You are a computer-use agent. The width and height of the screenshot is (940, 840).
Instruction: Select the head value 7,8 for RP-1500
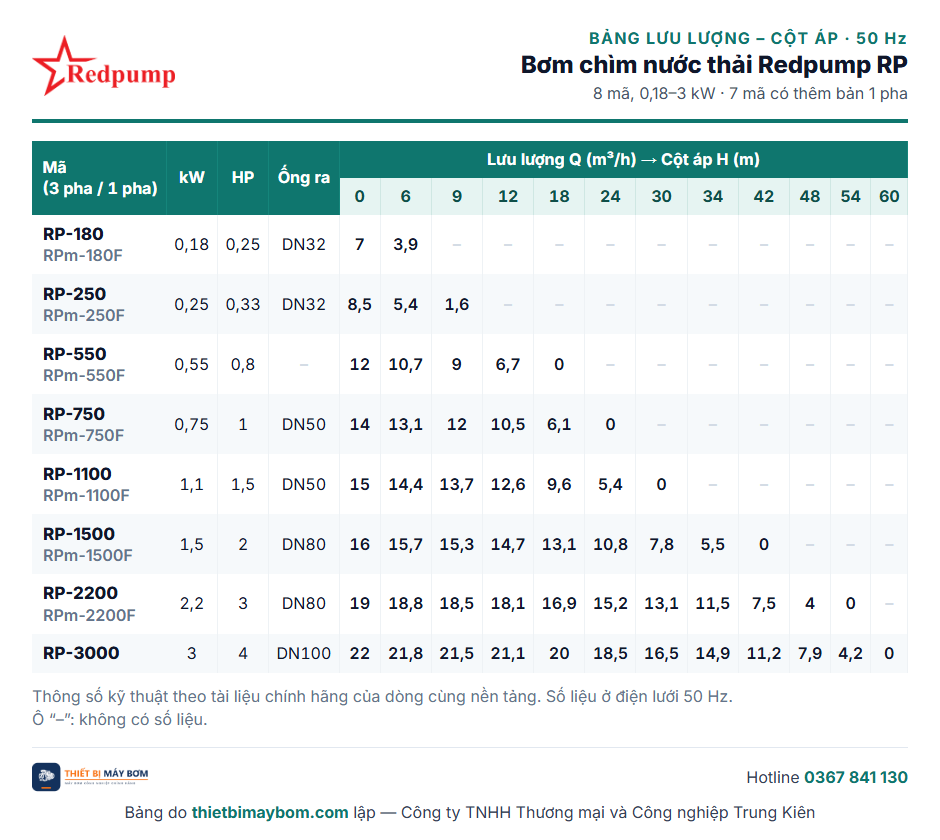662,544
